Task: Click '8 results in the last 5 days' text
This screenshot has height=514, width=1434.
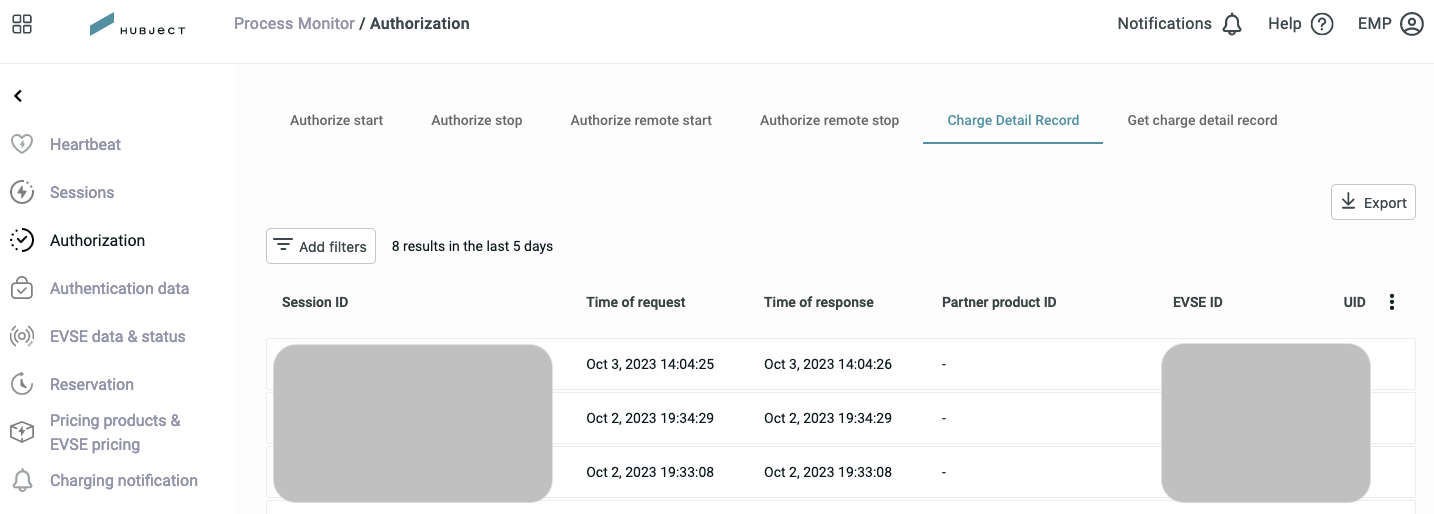Action: coord(472,246)
